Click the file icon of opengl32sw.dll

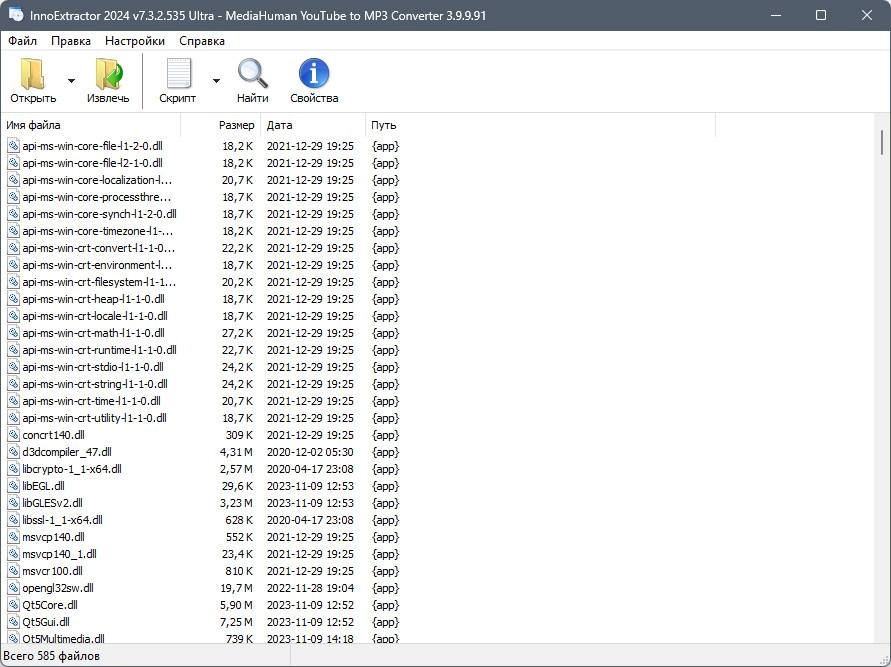click(14, 589)
